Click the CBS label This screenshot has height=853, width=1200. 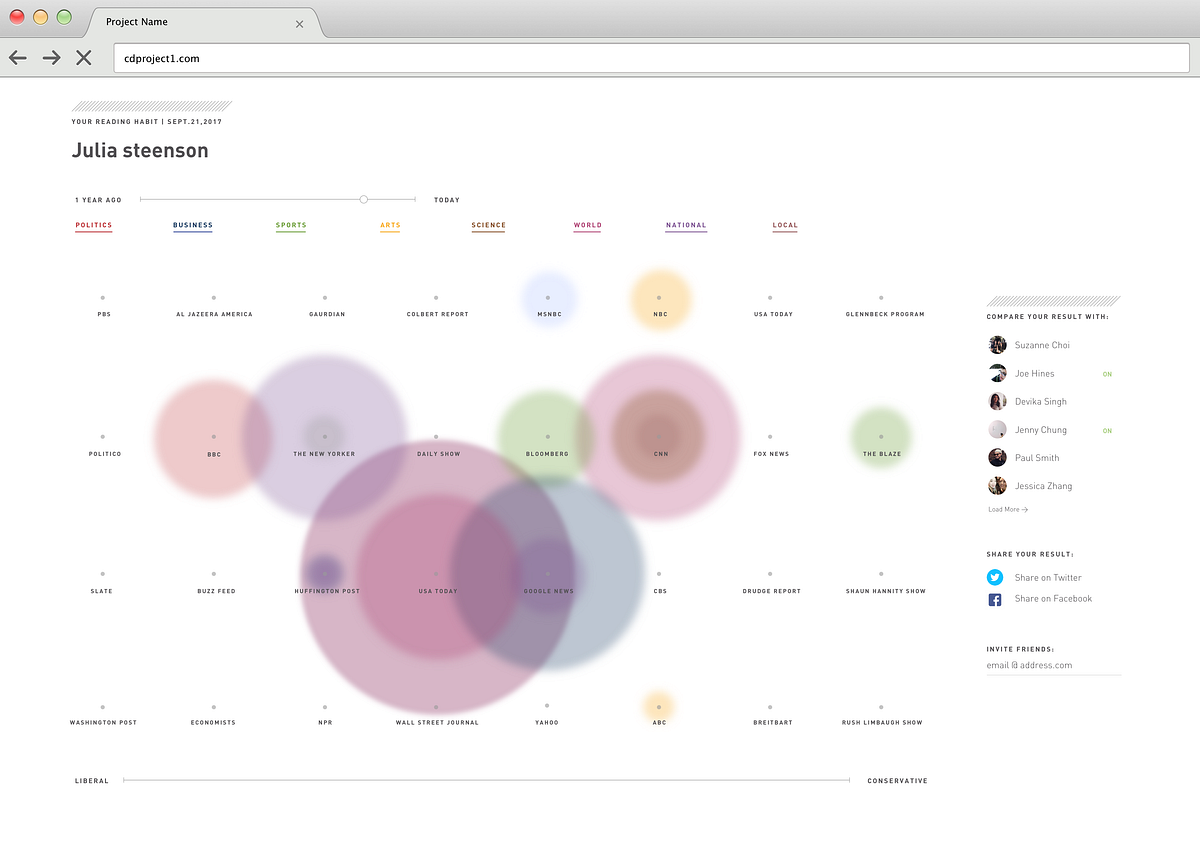click(660, 591)
